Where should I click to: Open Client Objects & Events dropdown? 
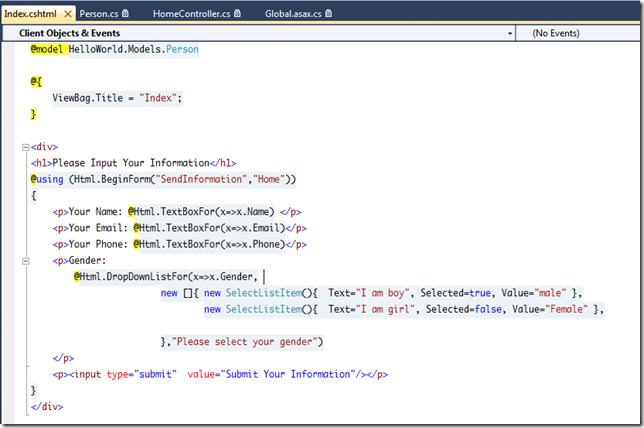[x=259, y=33]
